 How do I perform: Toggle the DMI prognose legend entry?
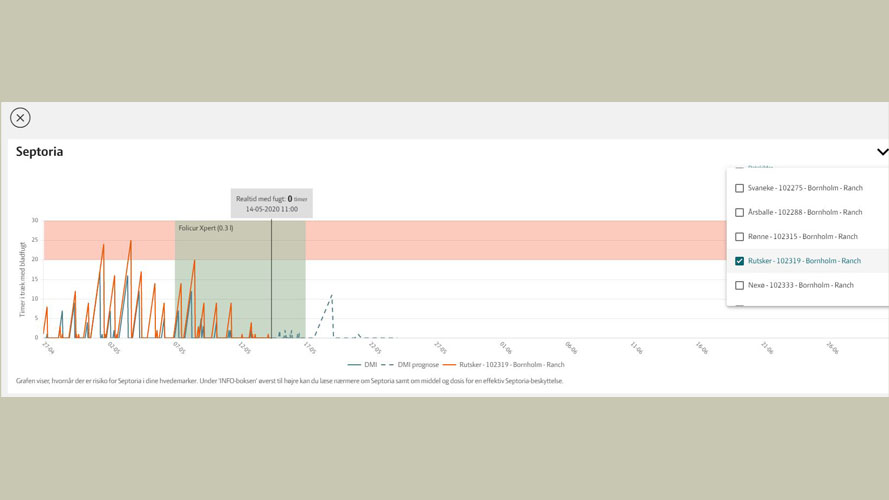pyautogui.click(x=410, y=365)
